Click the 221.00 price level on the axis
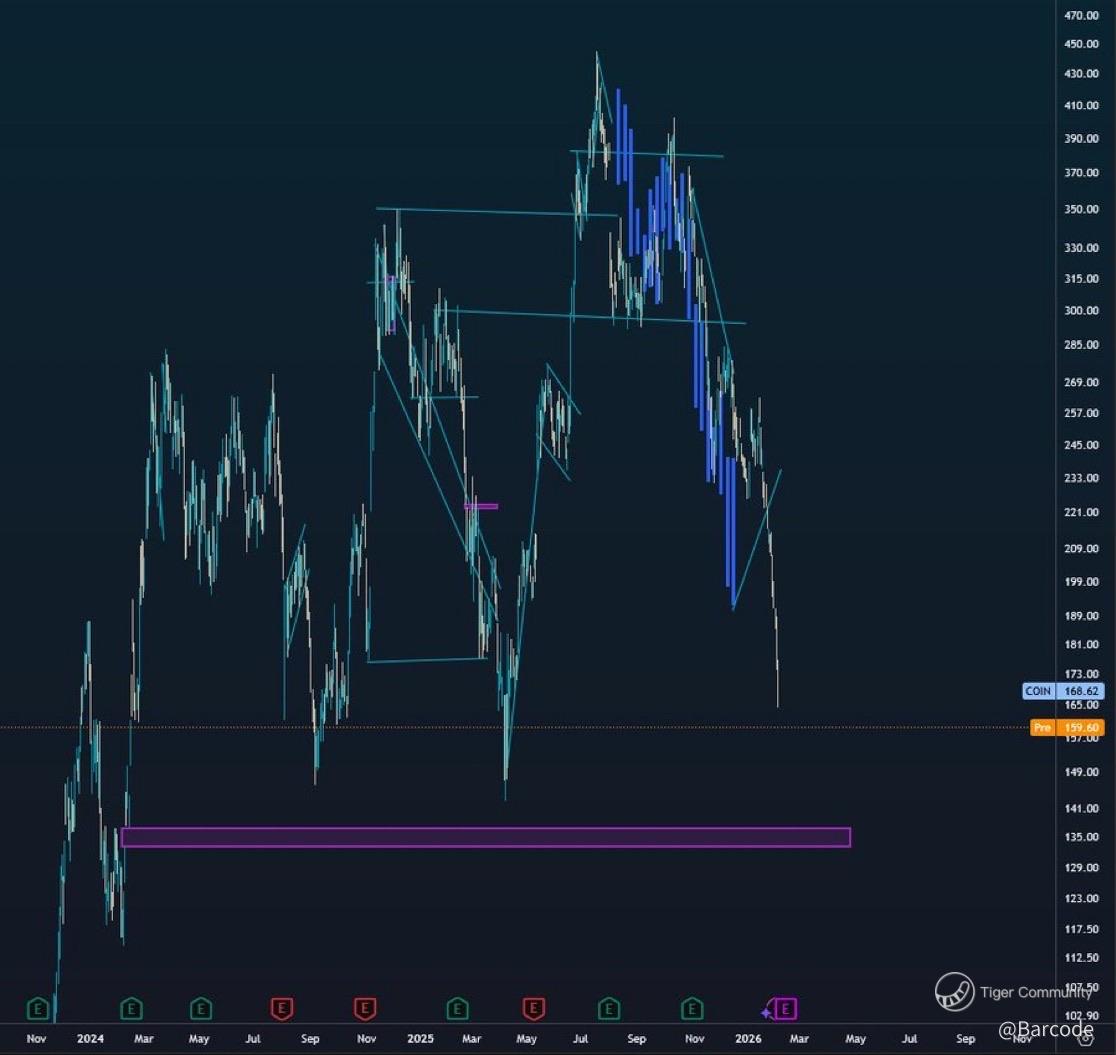The width and height of the screenshot is (1116, 1055). [x=1082, y=512]
